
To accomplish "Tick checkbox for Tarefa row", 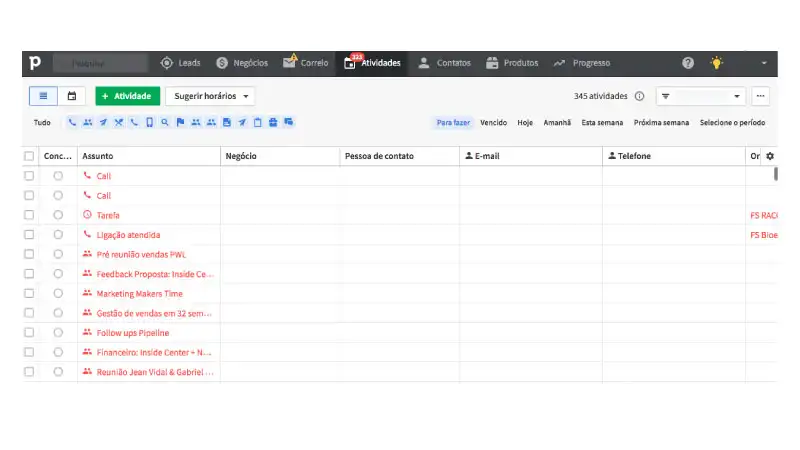I will pos(29,215).
